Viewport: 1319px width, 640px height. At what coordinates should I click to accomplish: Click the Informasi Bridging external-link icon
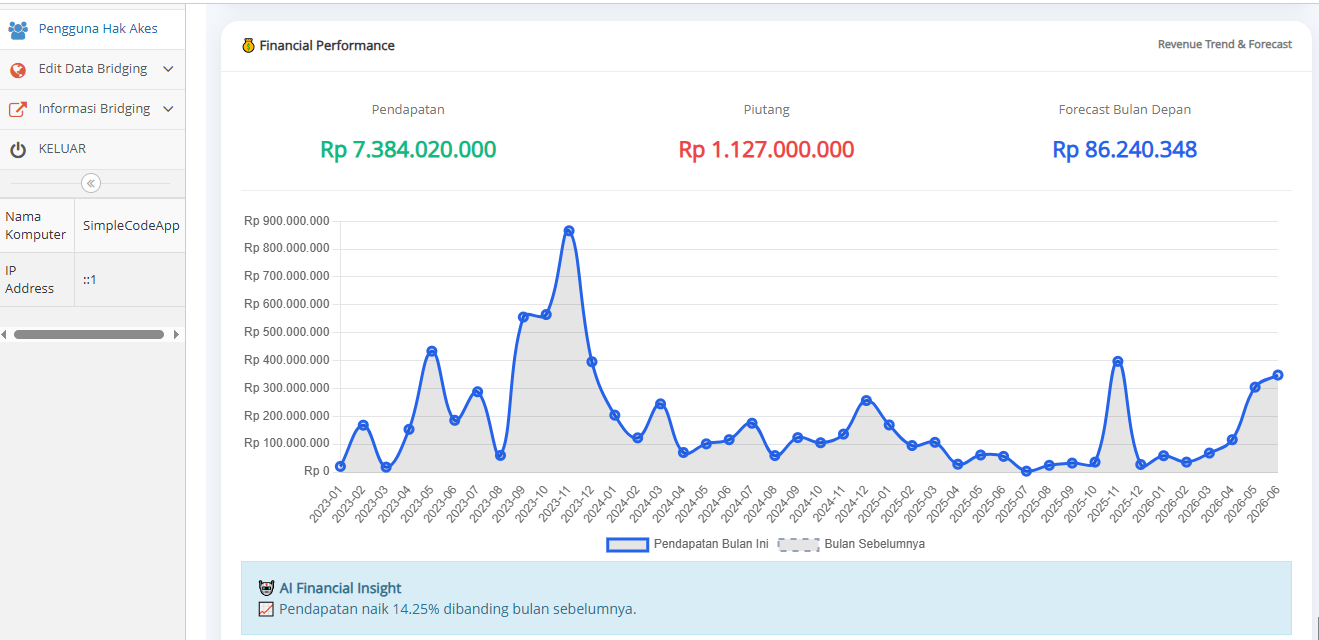(x=18, y=110)
